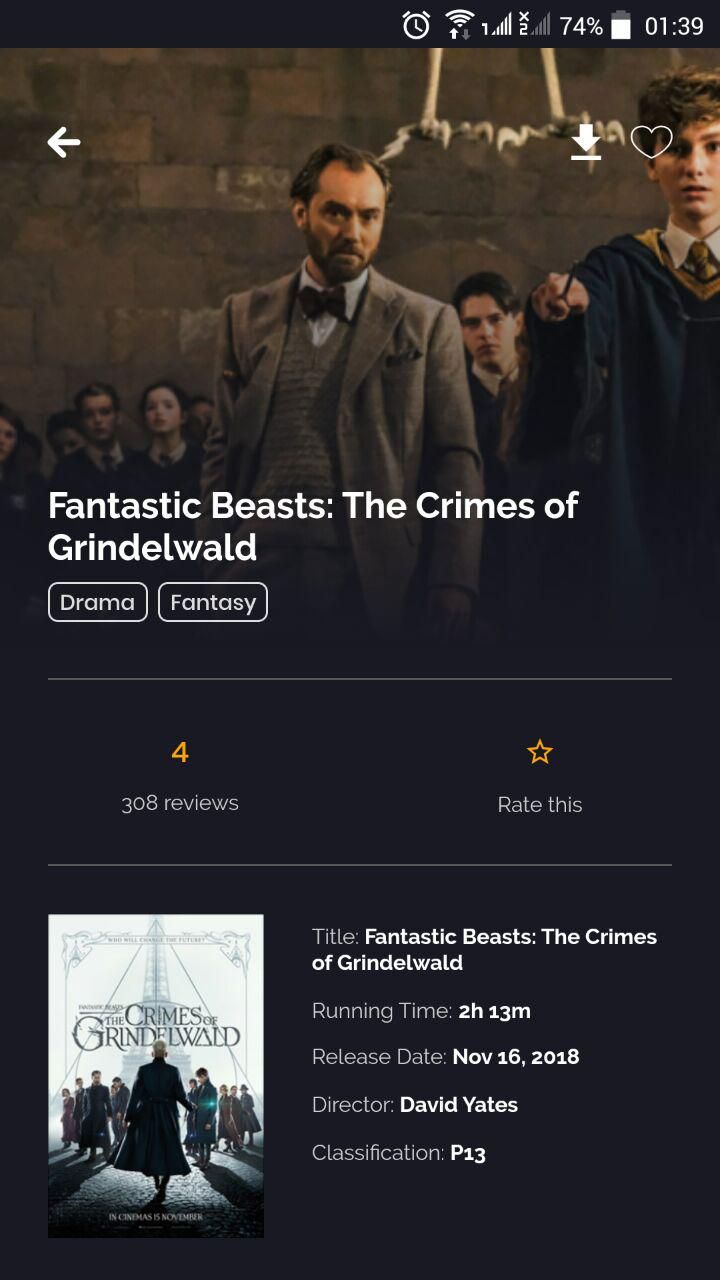Tap the Rate this label
The image size is (720, 1280).
point(540,804)
